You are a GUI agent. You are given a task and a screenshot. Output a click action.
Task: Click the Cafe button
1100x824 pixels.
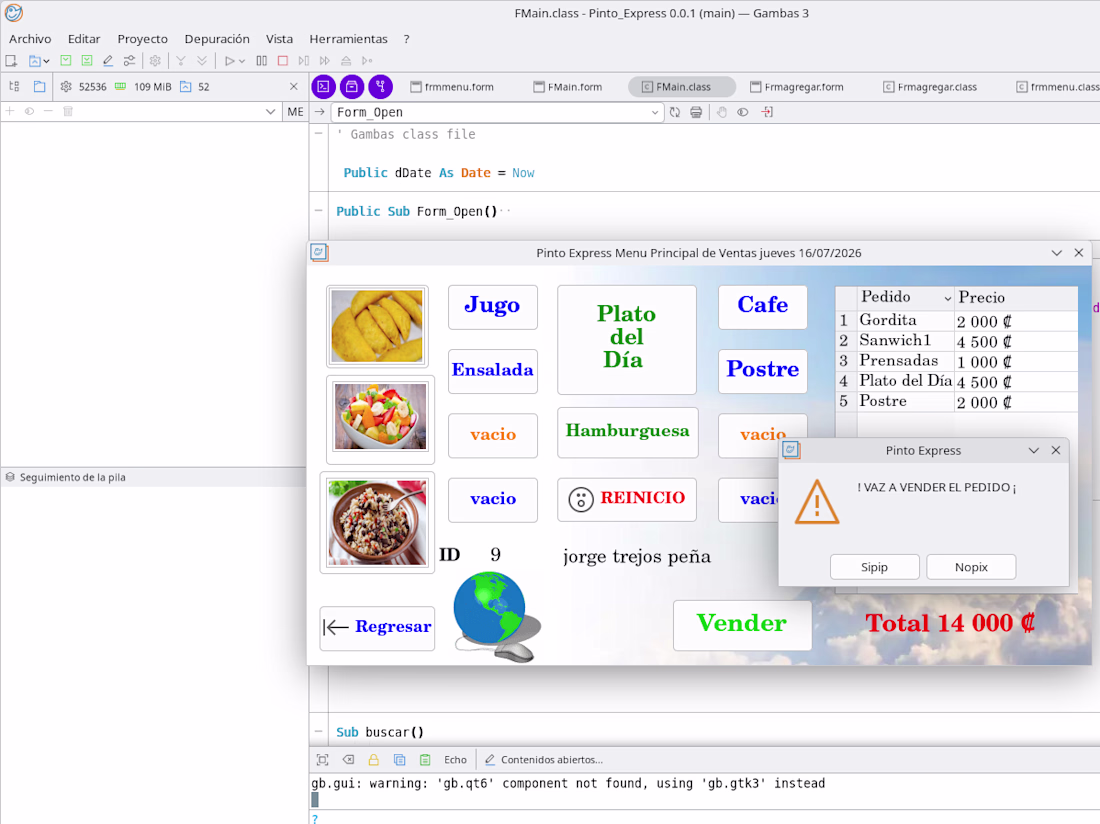tap(763, 306)
